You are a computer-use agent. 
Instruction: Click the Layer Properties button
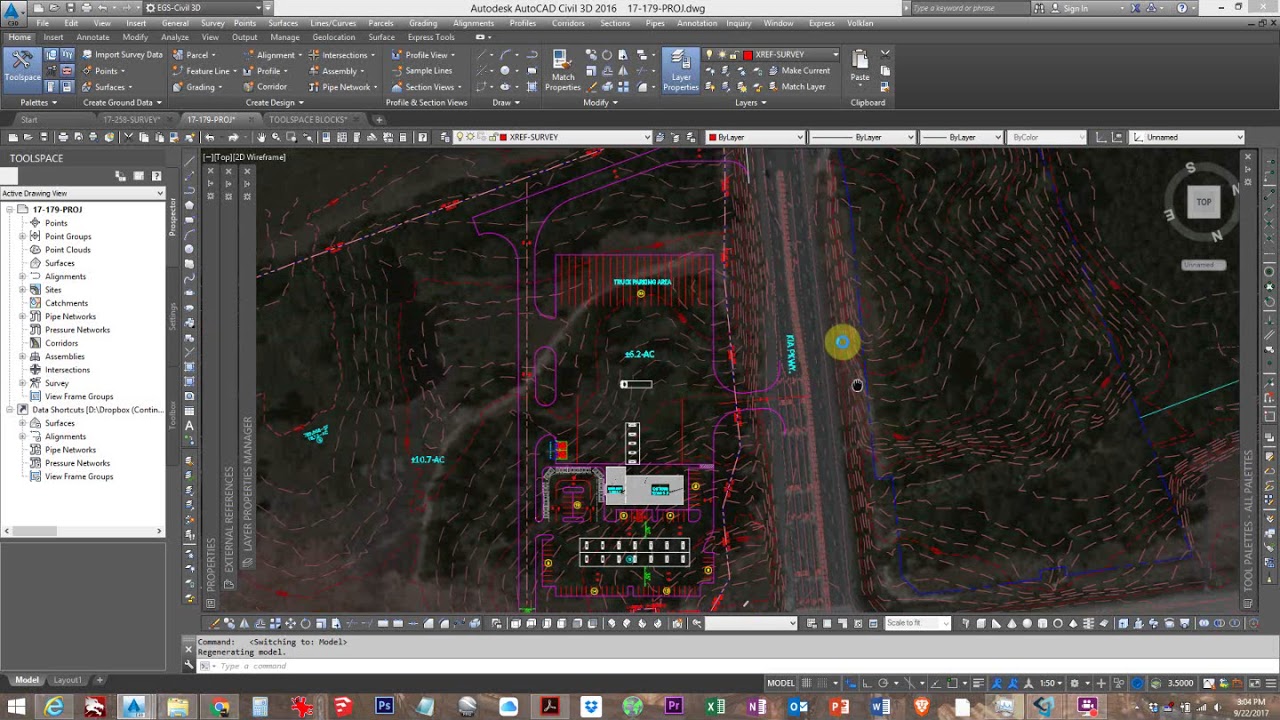click(681, 71)
